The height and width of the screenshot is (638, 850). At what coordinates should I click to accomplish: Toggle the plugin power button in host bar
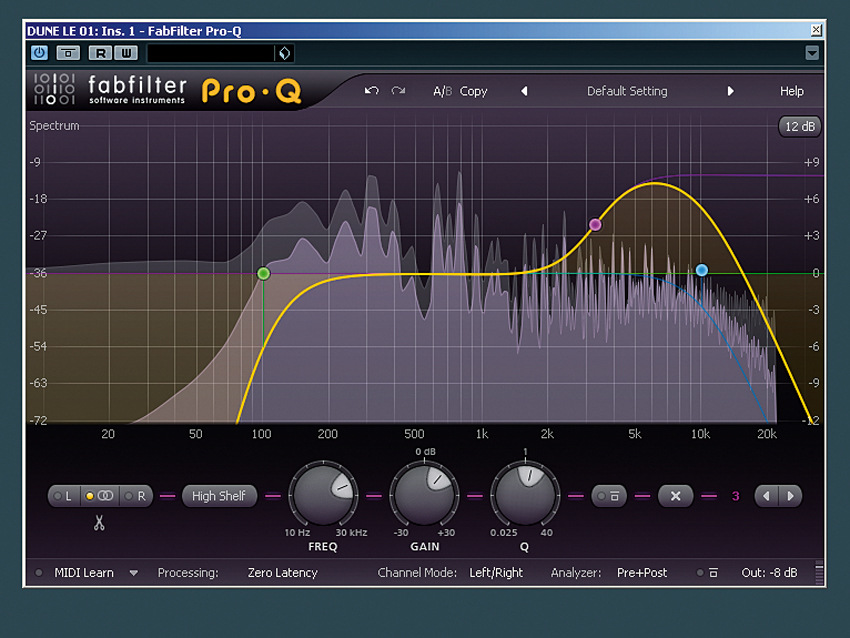click(x=39, y=53)
